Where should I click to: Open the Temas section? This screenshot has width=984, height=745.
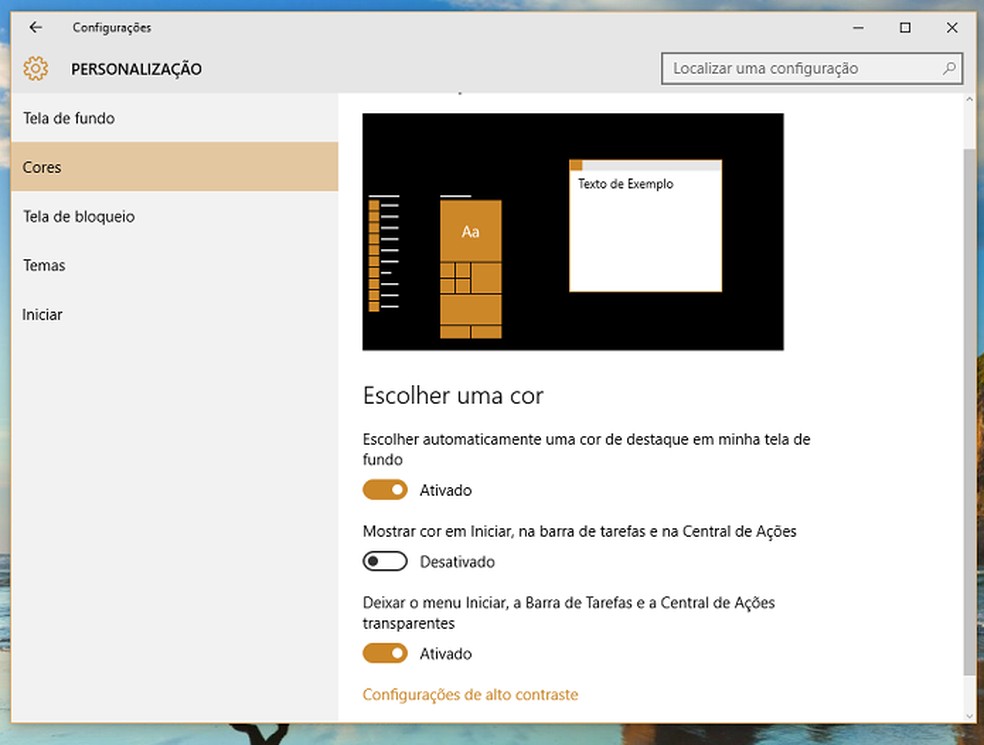point(44,265)
